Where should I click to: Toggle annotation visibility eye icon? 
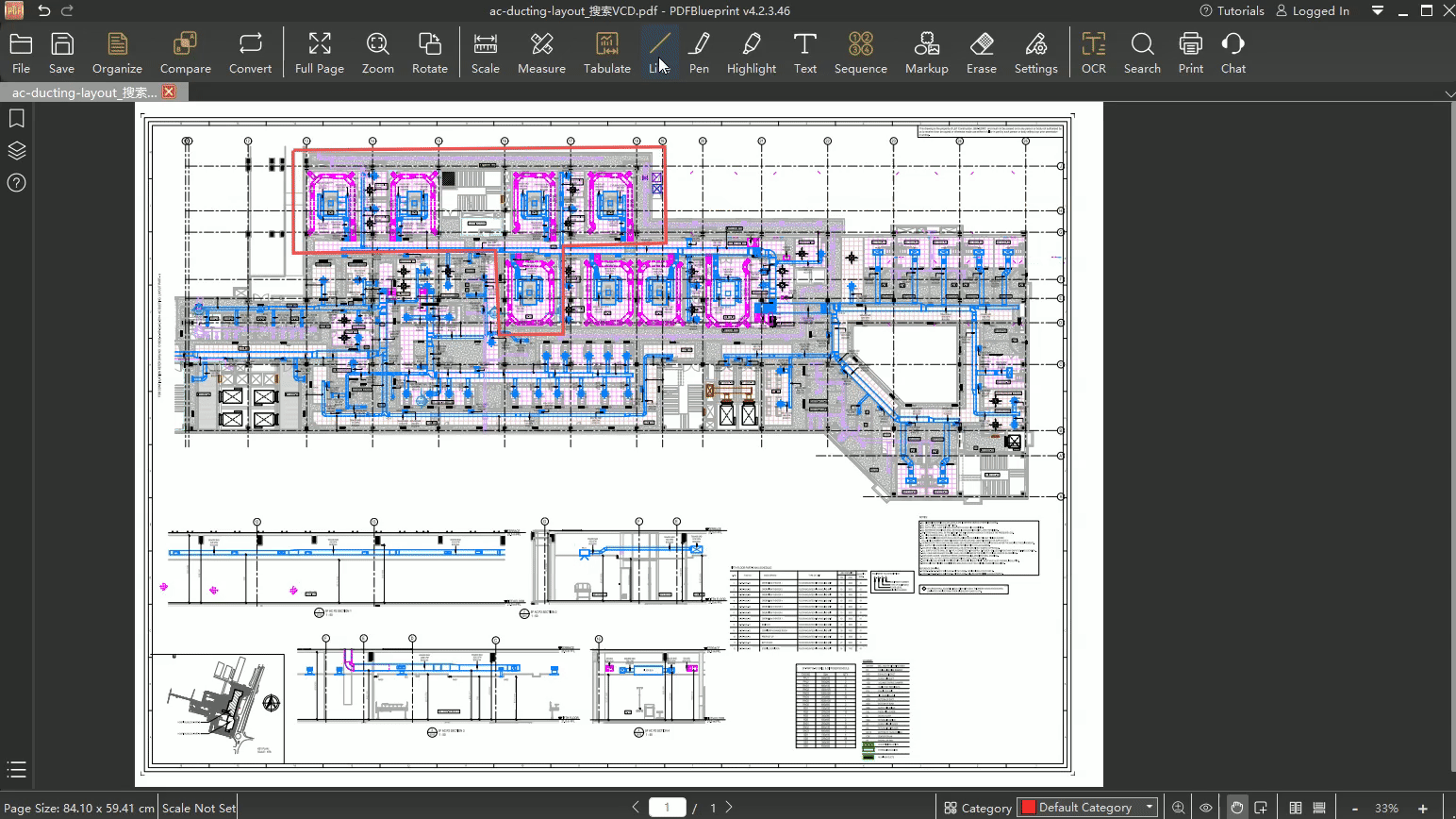1205,808
